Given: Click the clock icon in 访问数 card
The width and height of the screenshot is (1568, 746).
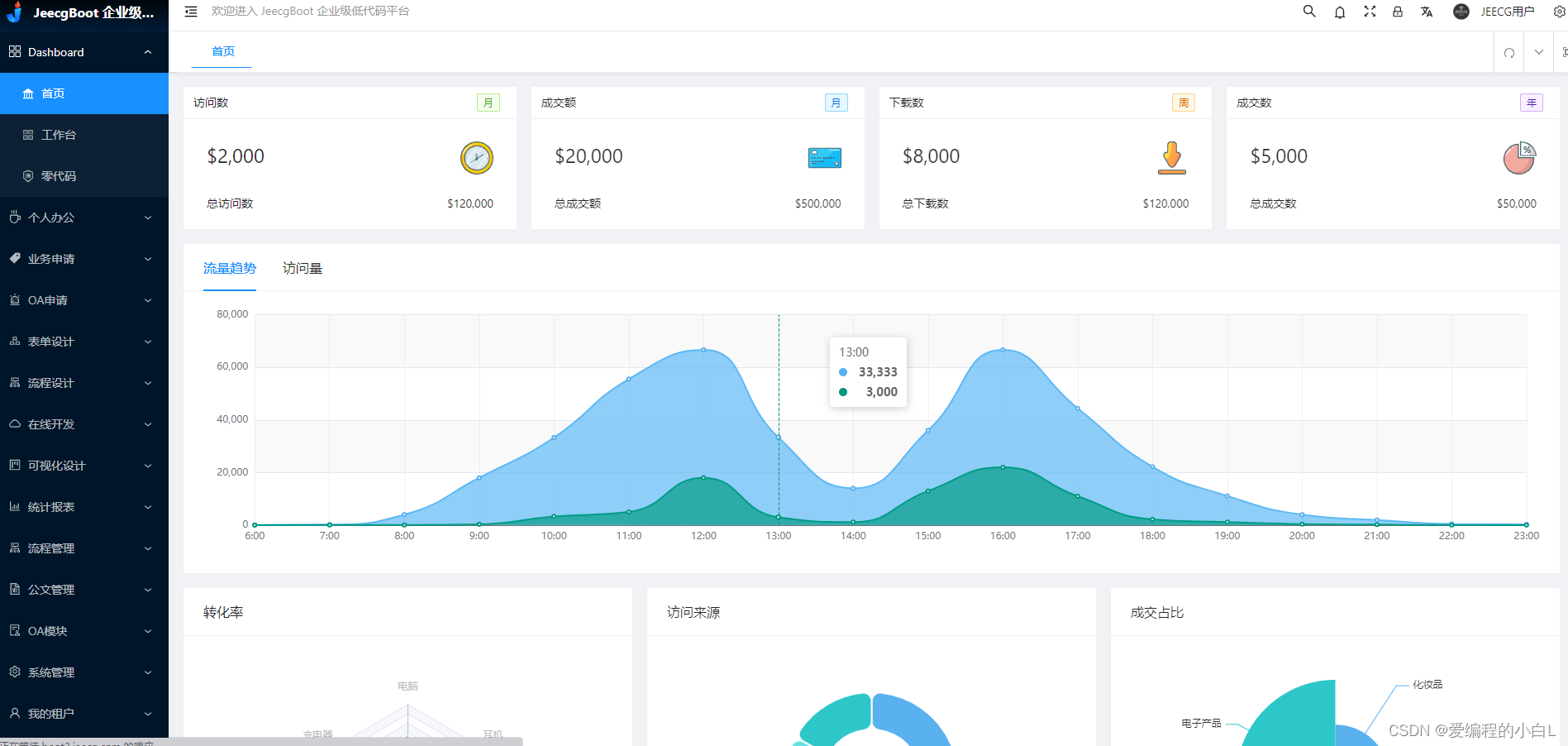Looking at the screenshot, I should coord(477,158).
